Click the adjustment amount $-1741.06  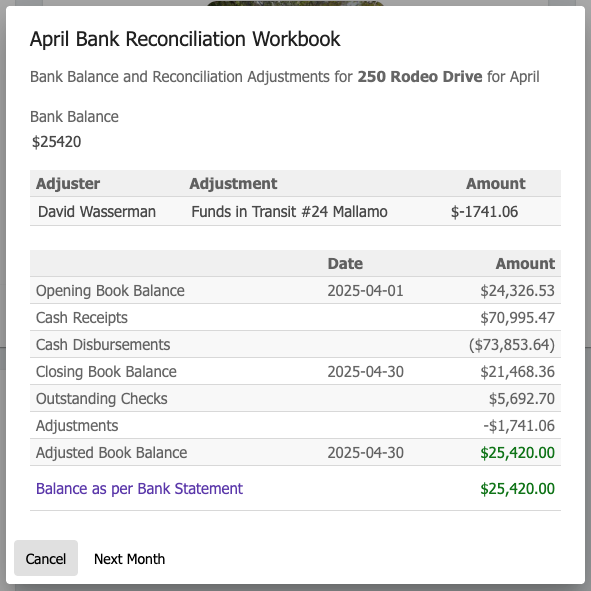click(x=484, y=211)
